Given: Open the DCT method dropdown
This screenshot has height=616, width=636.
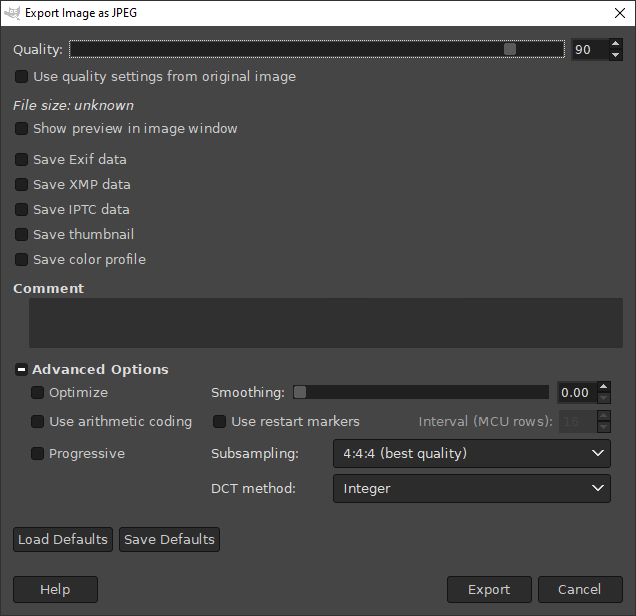Looking at the screenshot, I should coord(471,489).
